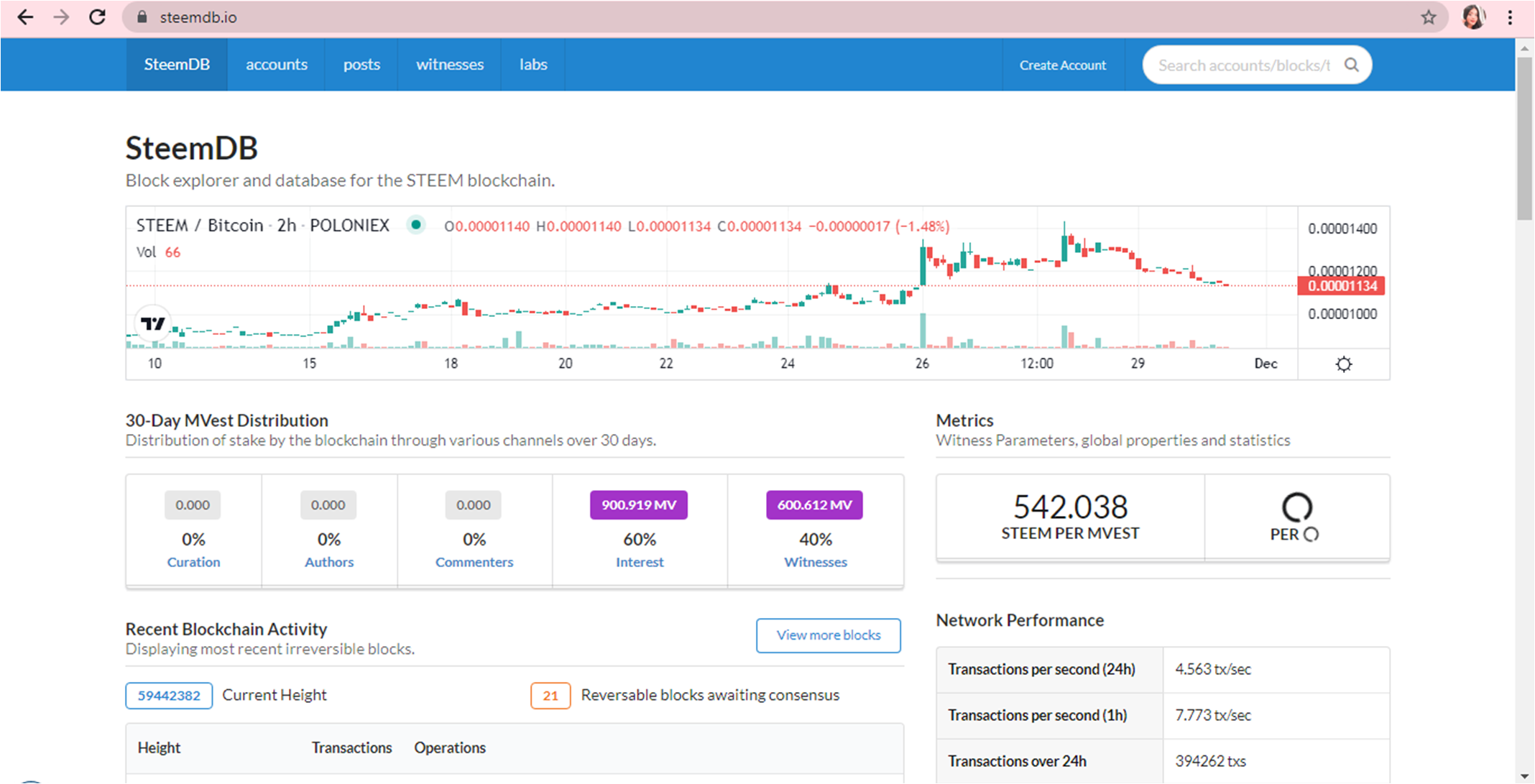Click the 900.919 MV purple label

pyautogui.click(x=639, y=505)
